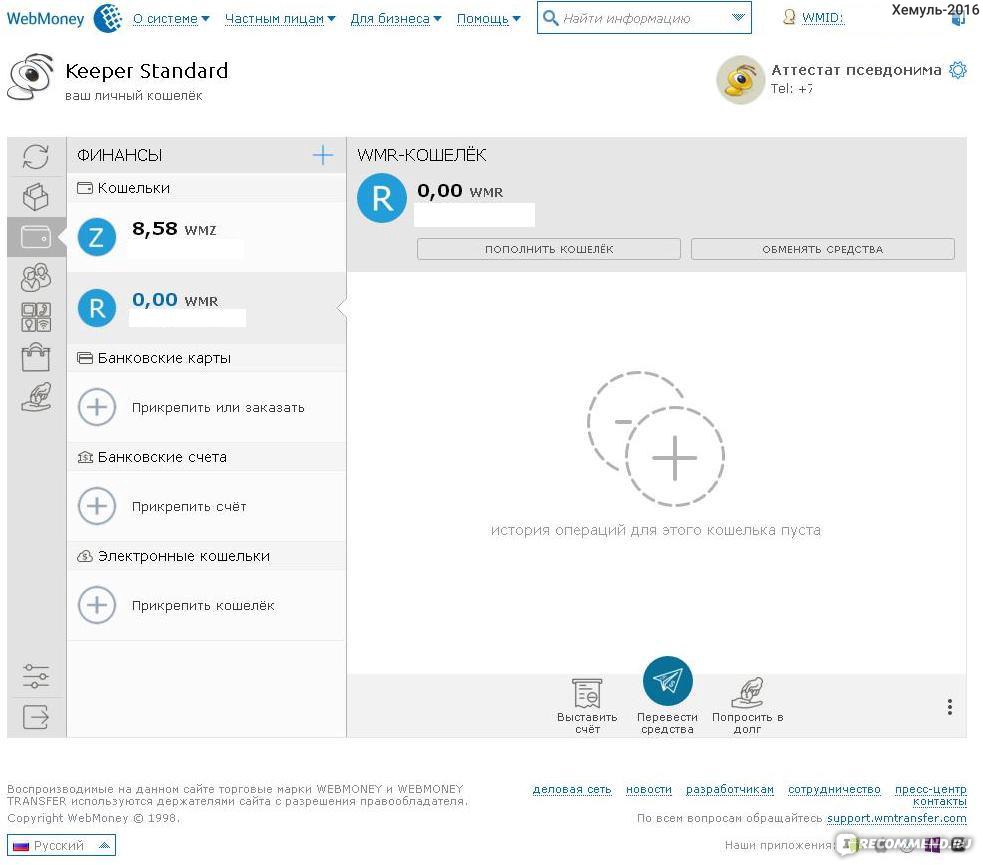Open the контакты footer link
Image resolution: width=983 pixels, height=865 pixels.
tap(939, 801)
